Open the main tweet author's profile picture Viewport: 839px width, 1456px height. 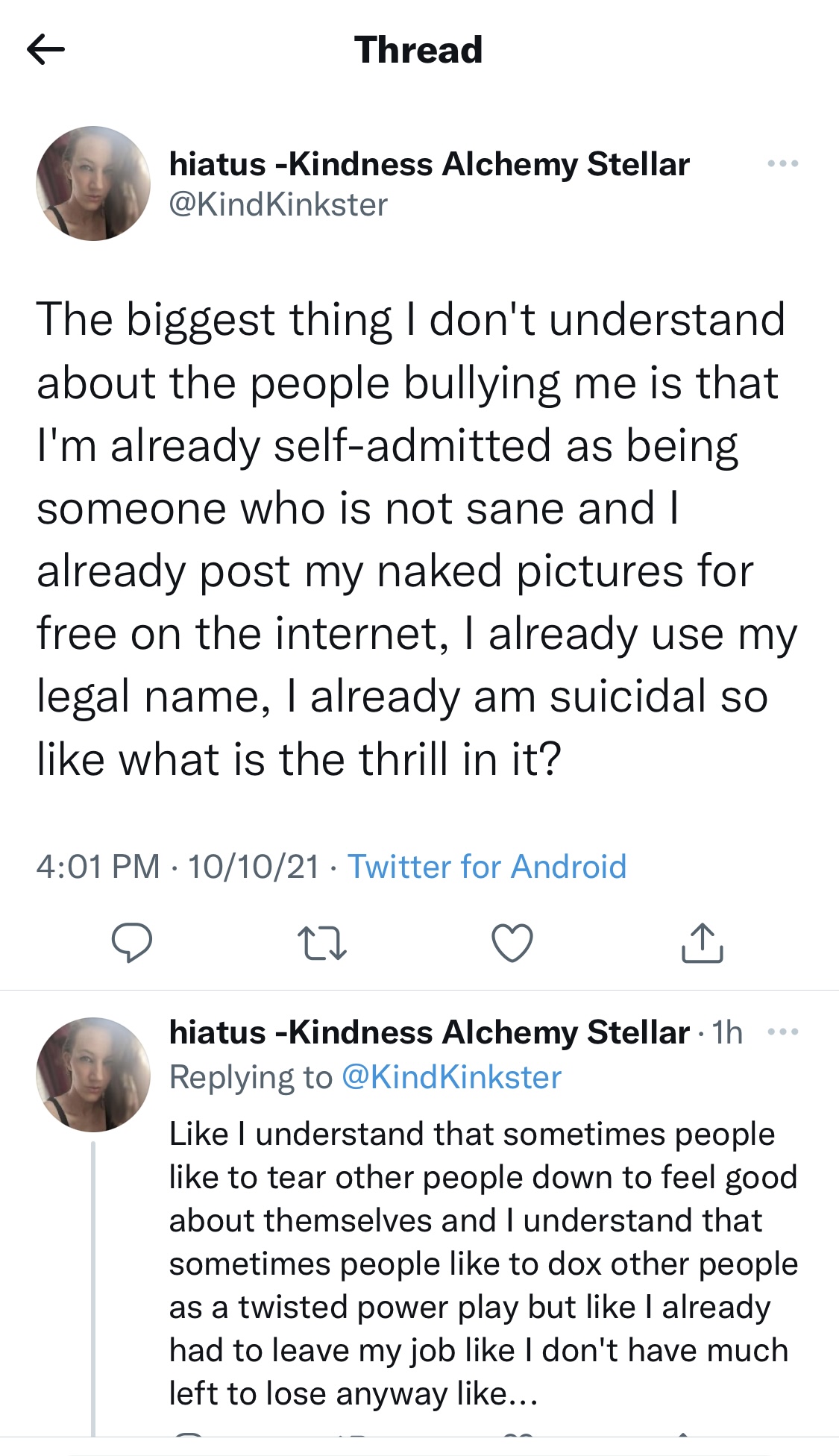tap(93, 183)
